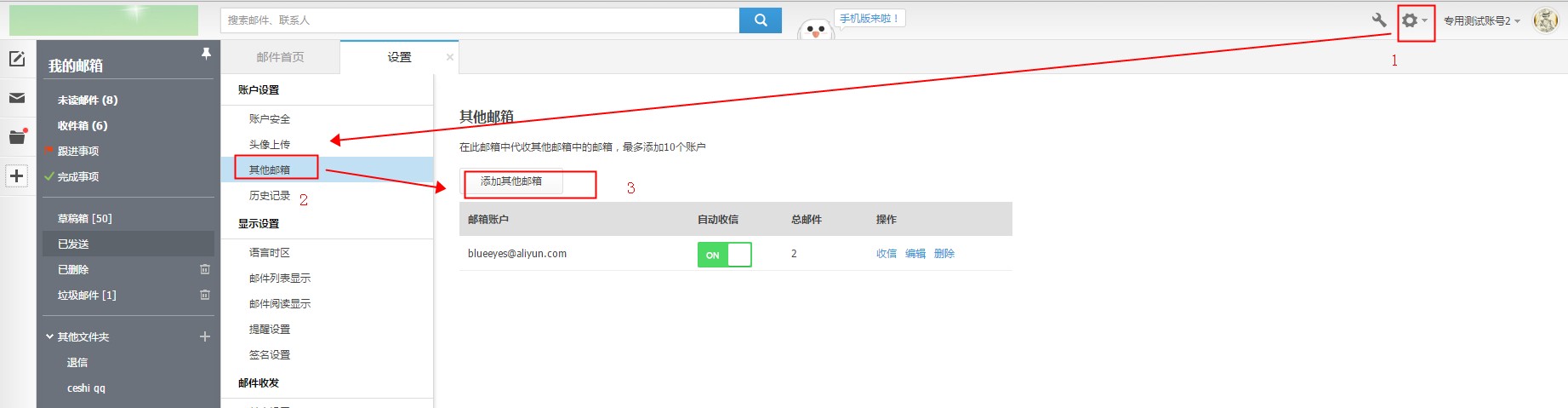
Task: Open the gear settings dropdown
Action: pyautogui.click(x=1414, y=20)
